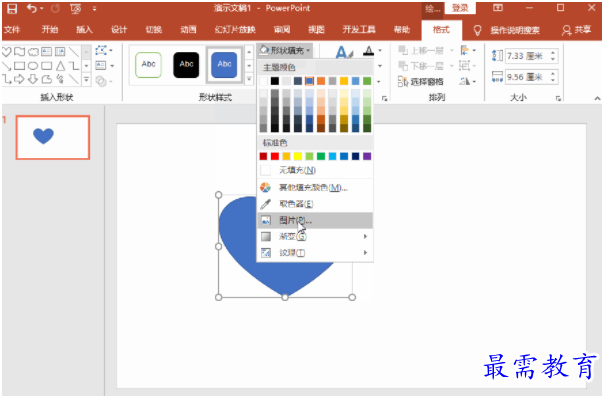Apply the blue Abc shape style

click(x=224, y=65)
